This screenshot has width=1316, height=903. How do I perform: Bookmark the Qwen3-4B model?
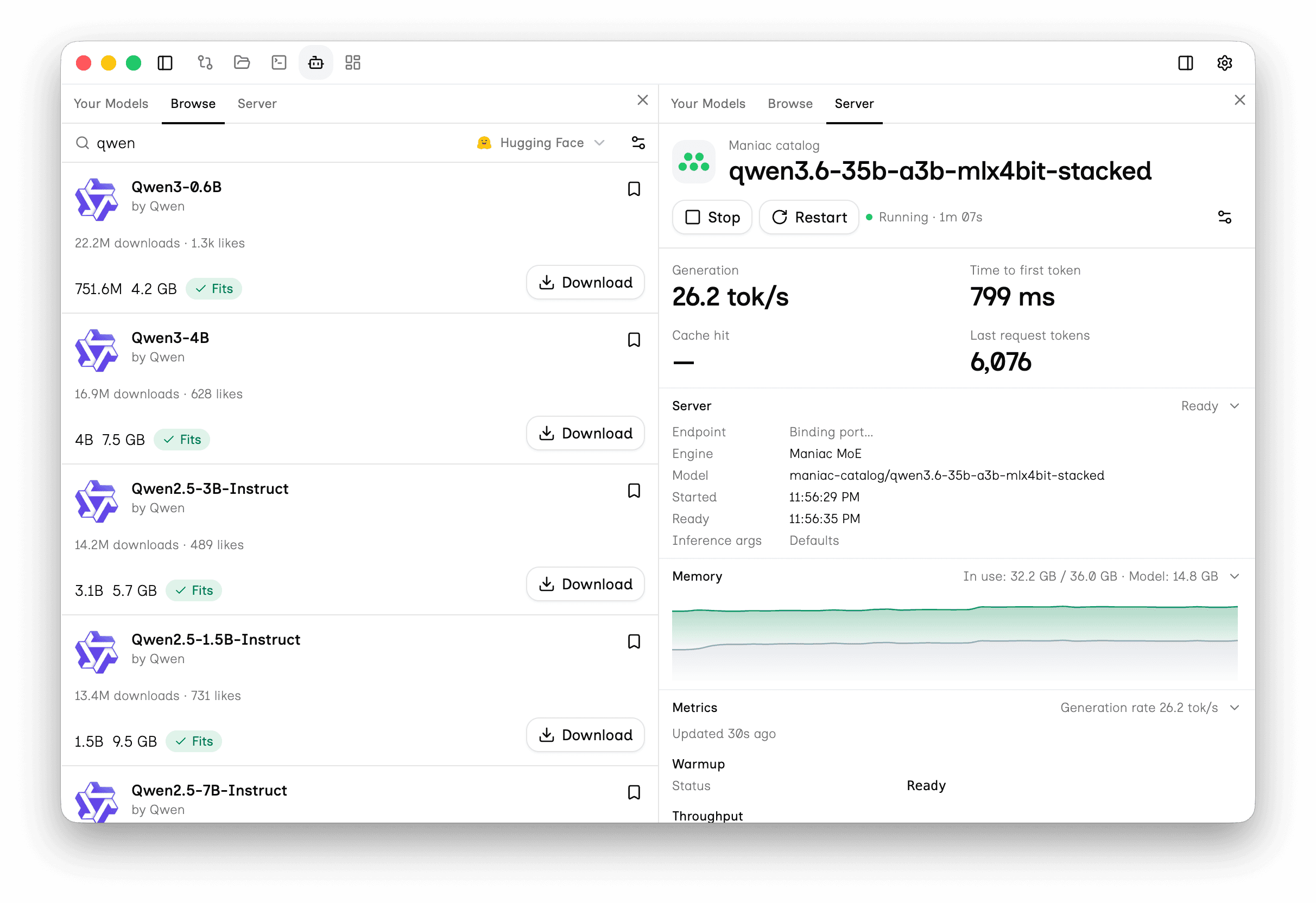point(634,340)
